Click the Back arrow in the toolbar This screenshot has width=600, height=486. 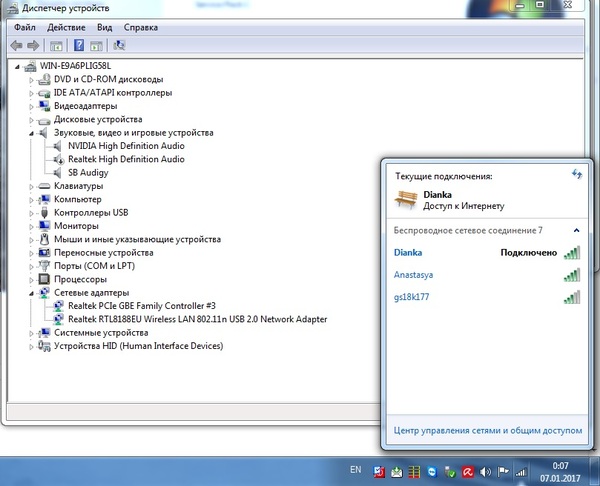[x=16, y=46]
